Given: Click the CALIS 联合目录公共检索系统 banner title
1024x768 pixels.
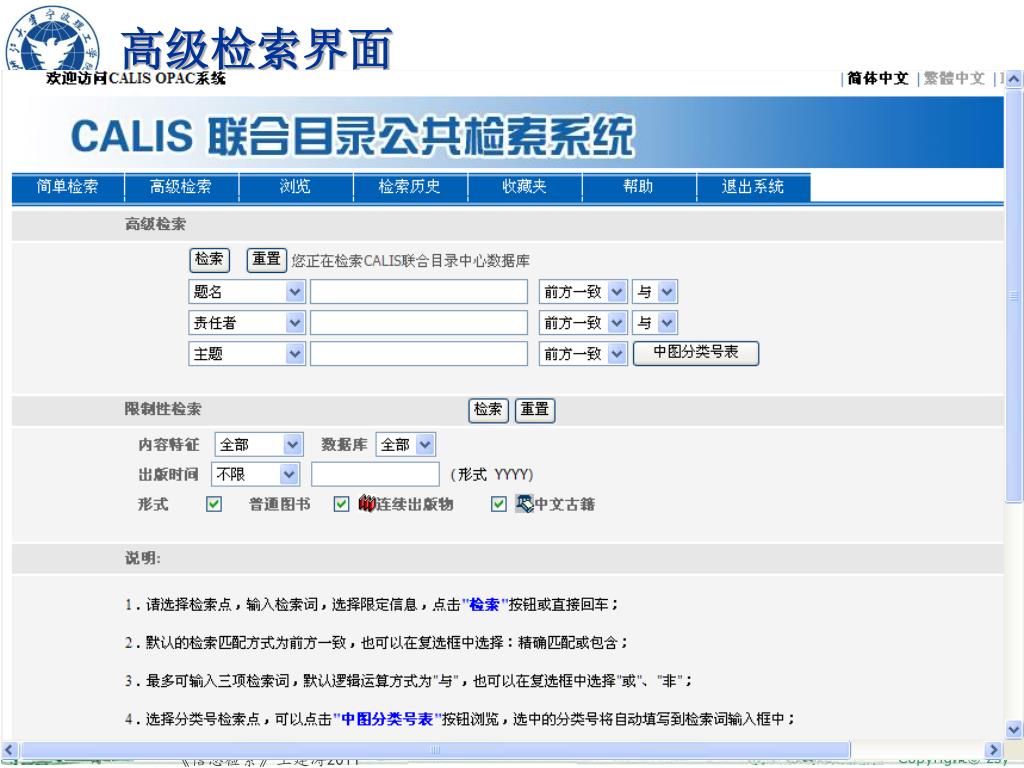Looking at the screenshot, I should 353,136.
